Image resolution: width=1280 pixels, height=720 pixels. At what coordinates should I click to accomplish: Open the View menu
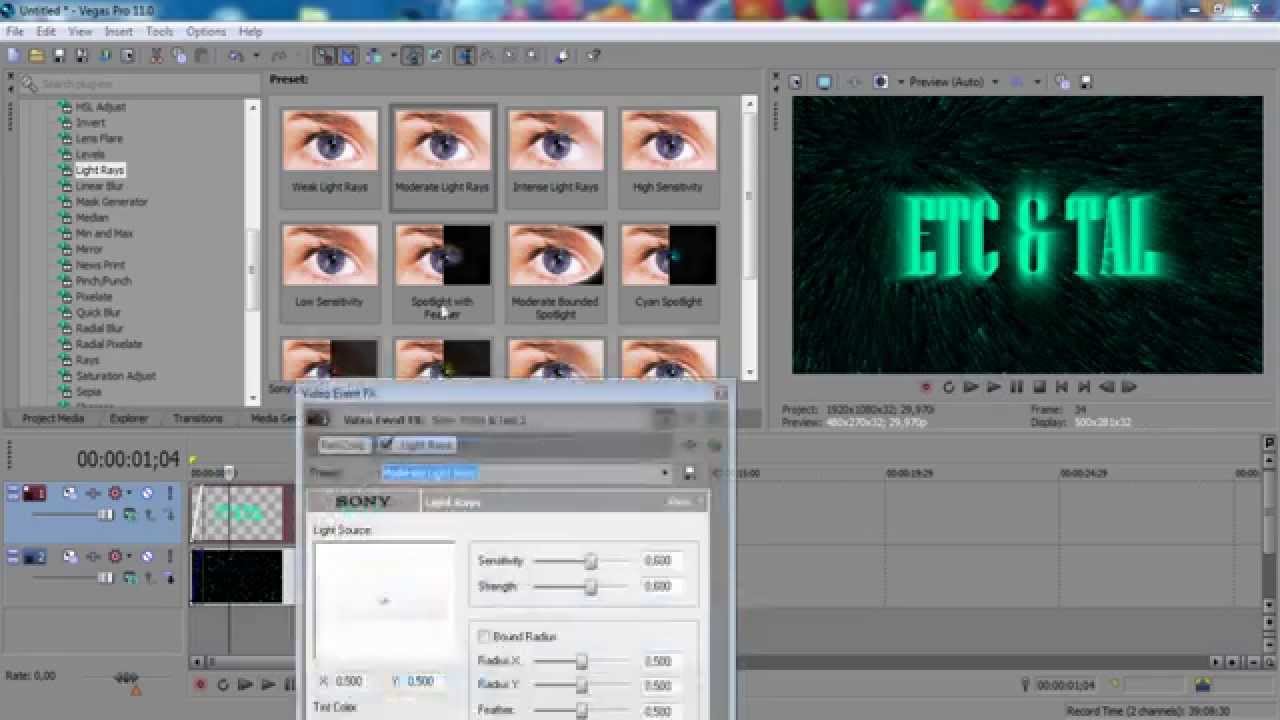click(x=80, y=32)
